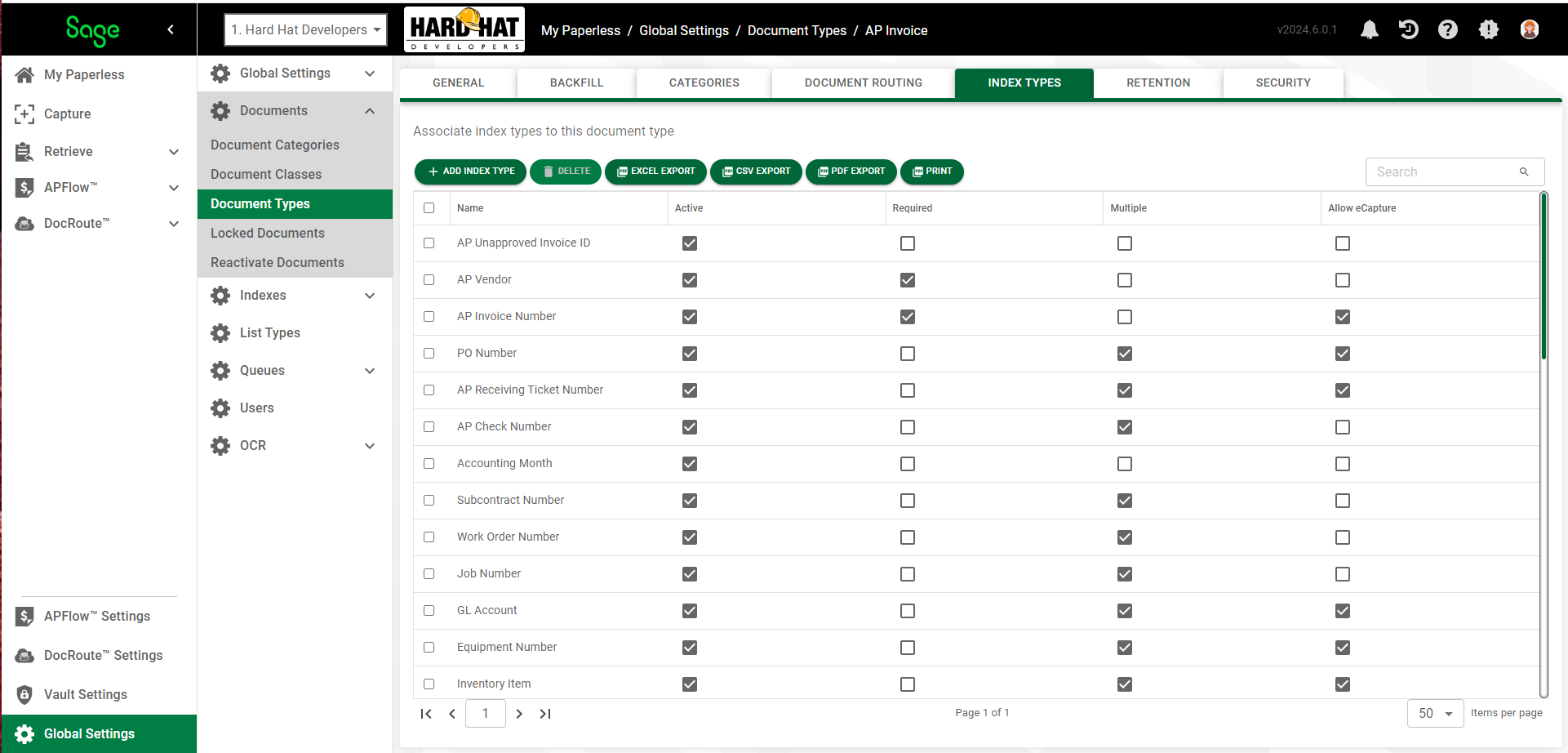Image resolution: width=1568 pixels, height=753 pixels.
Task: Open the history clock icon
Action: pyautogui.click(x=1409, y=30)
